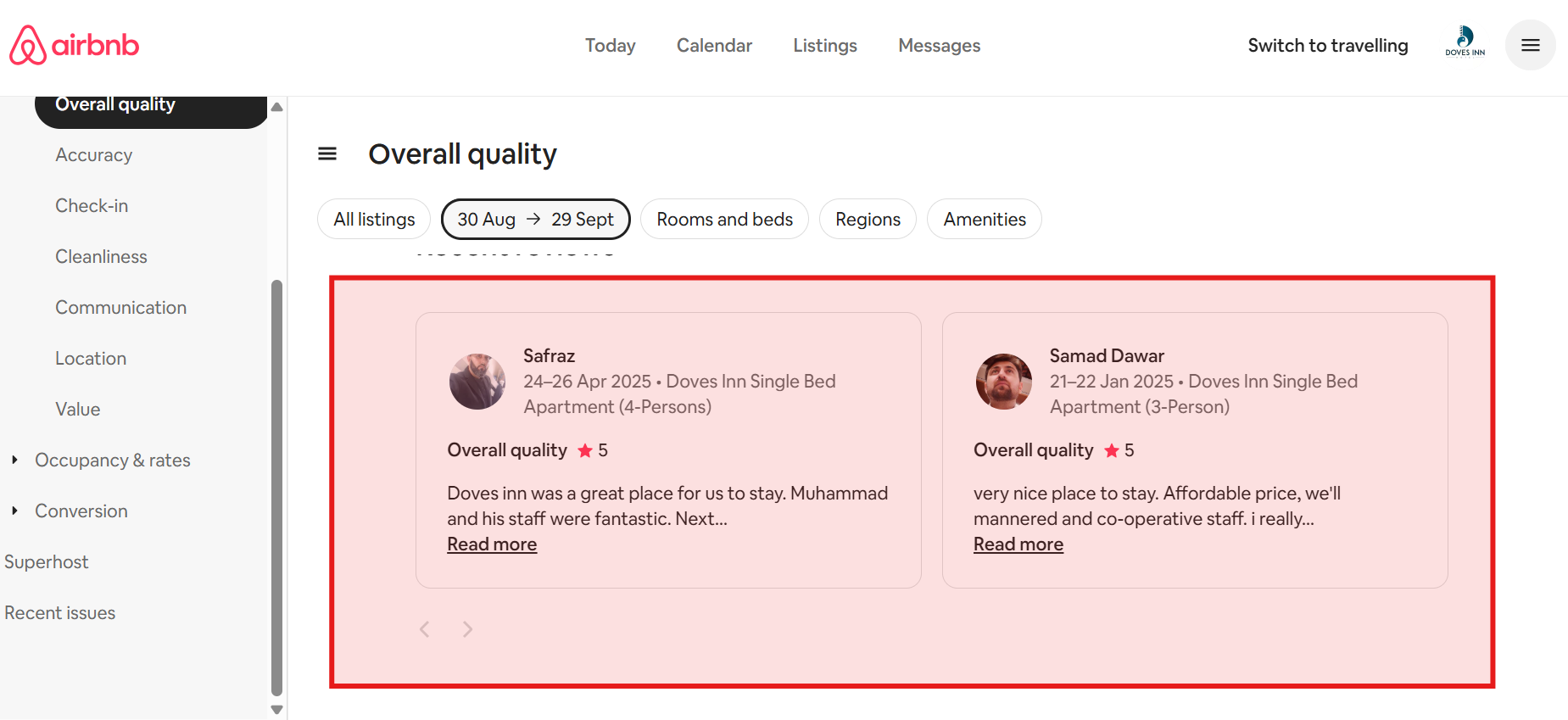Switch to the Messages tab

pyautogui.click(x=939, y=46)
